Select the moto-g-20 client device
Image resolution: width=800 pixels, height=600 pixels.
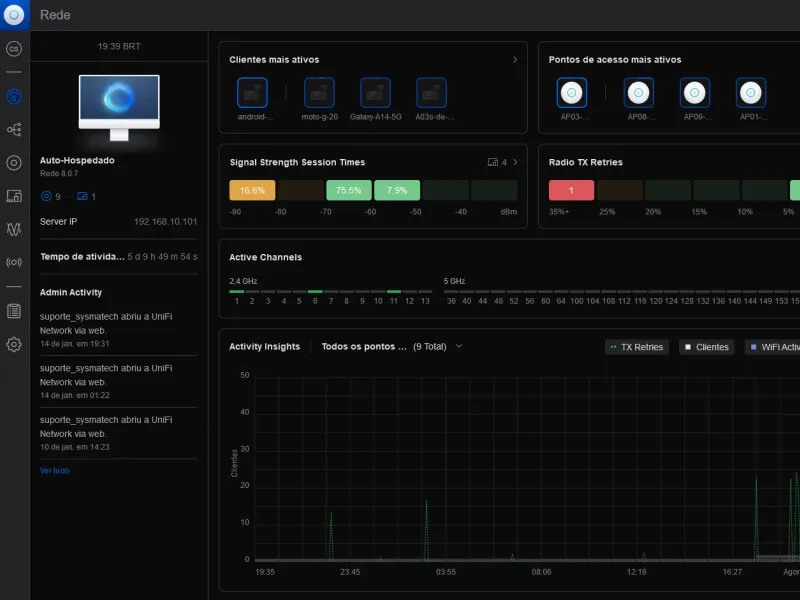320,94
